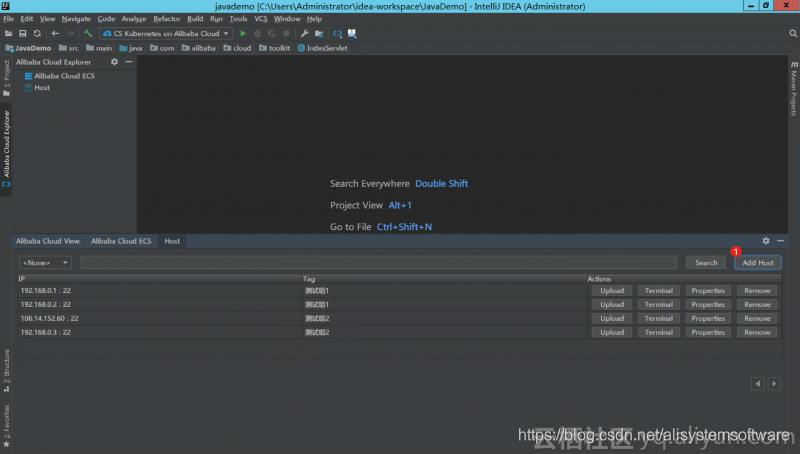This screenshot has width=800, height=454.
Task: Open the Favorites side tool window tab
Action: [x=6, y=425]
